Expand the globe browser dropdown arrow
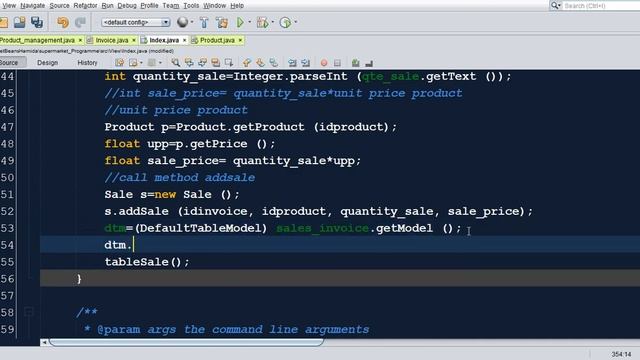Viewport: 640px width, 360px height. (192, 22)
